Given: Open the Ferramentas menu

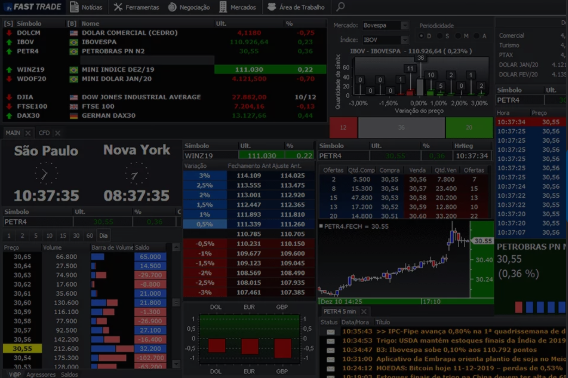Looking at the screenshot, I should coord(136,7).
